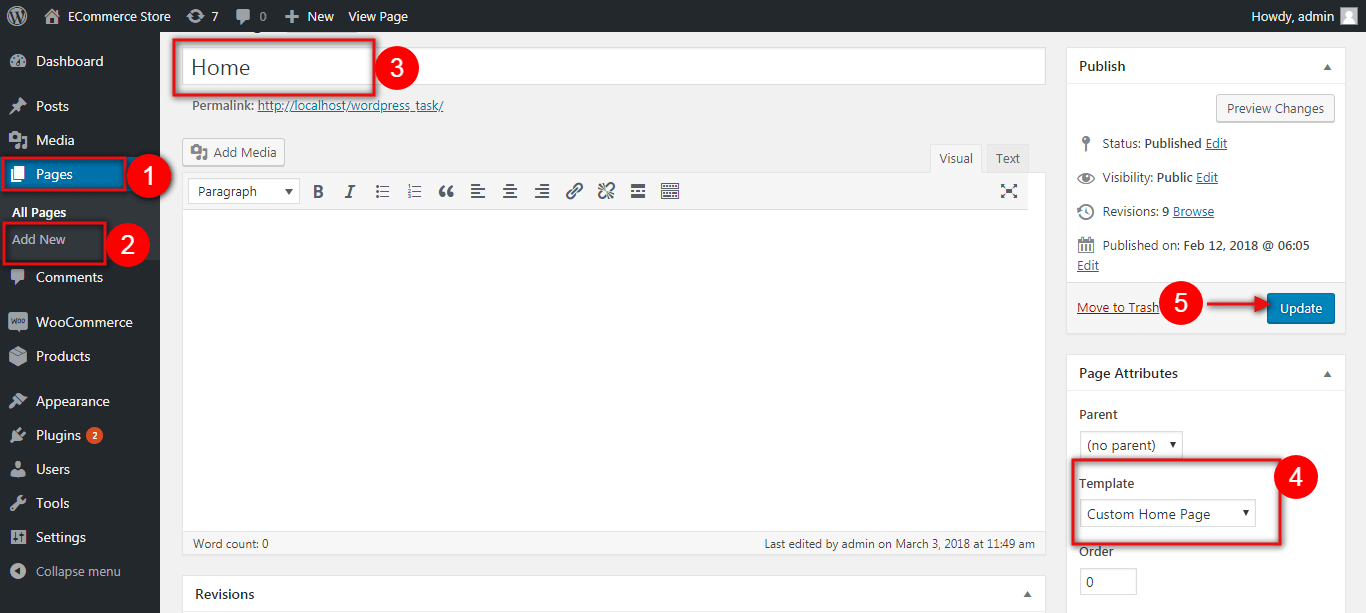
Task: Apply italic formatting in editor toolbar
Action: click(x=350, y=191)
